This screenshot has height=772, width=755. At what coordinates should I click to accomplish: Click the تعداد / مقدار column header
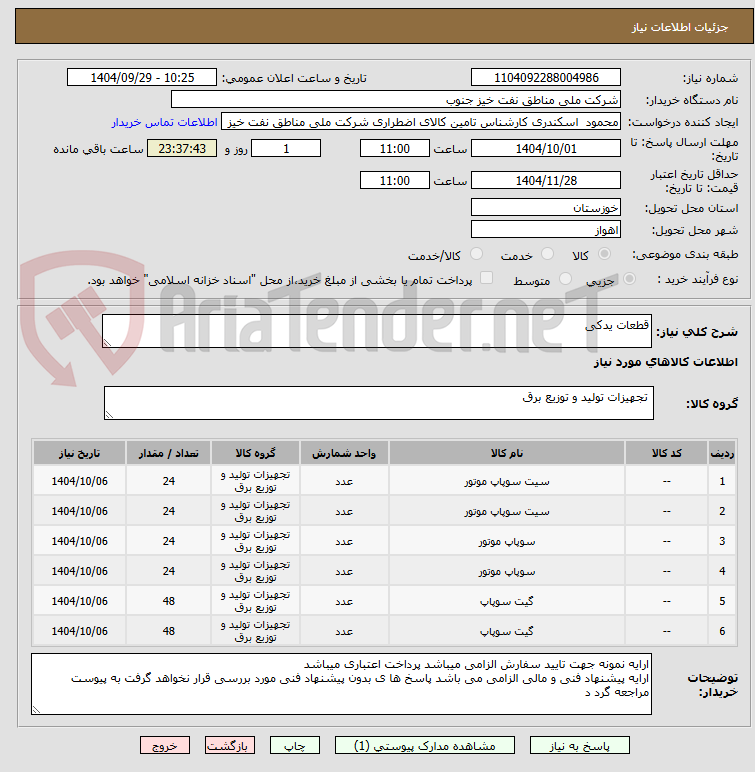168,453
